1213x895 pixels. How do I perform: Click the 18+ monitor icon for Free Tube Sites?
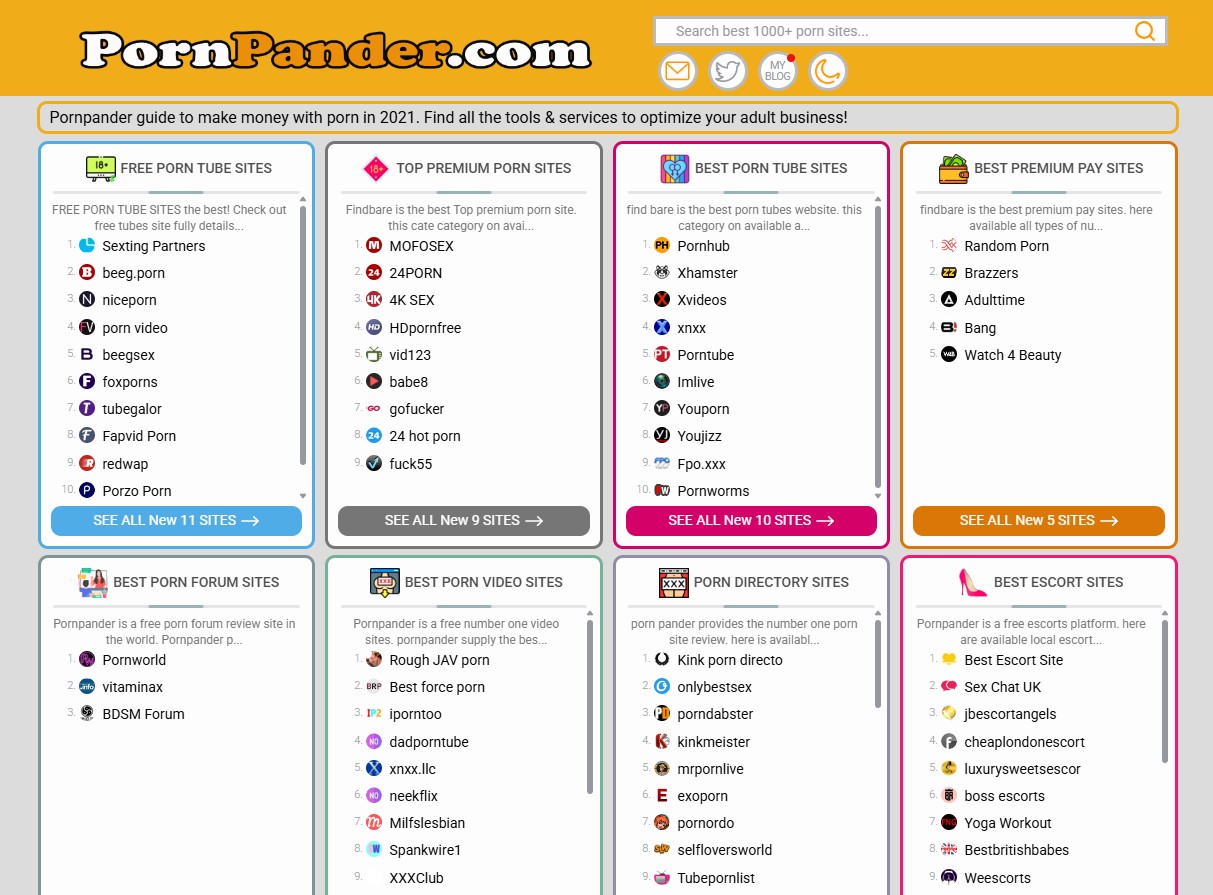(100, 168)
